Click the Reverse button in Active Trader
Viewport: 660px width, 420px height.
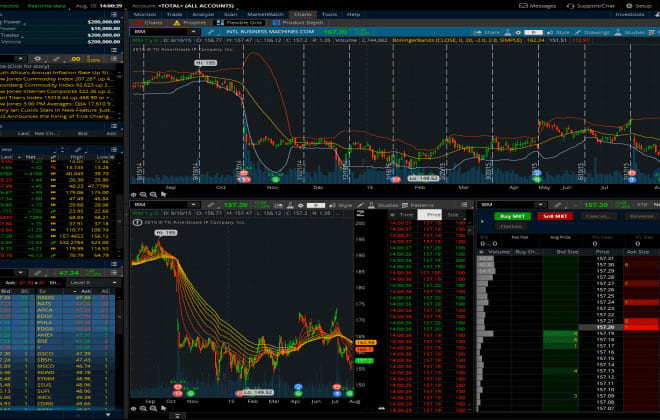coord(641,216)
